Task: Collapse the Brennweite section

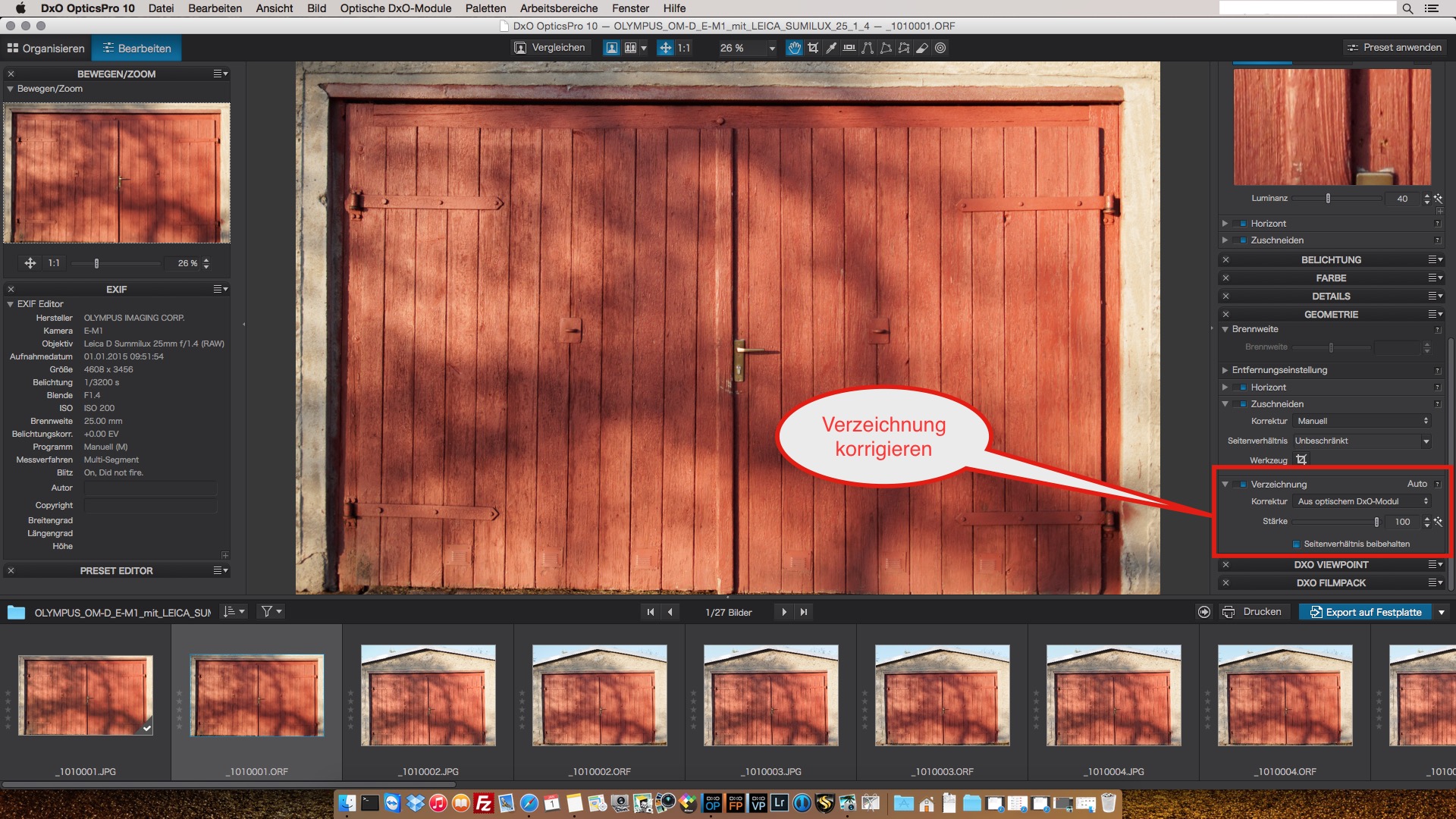Action: (1225, 329)
